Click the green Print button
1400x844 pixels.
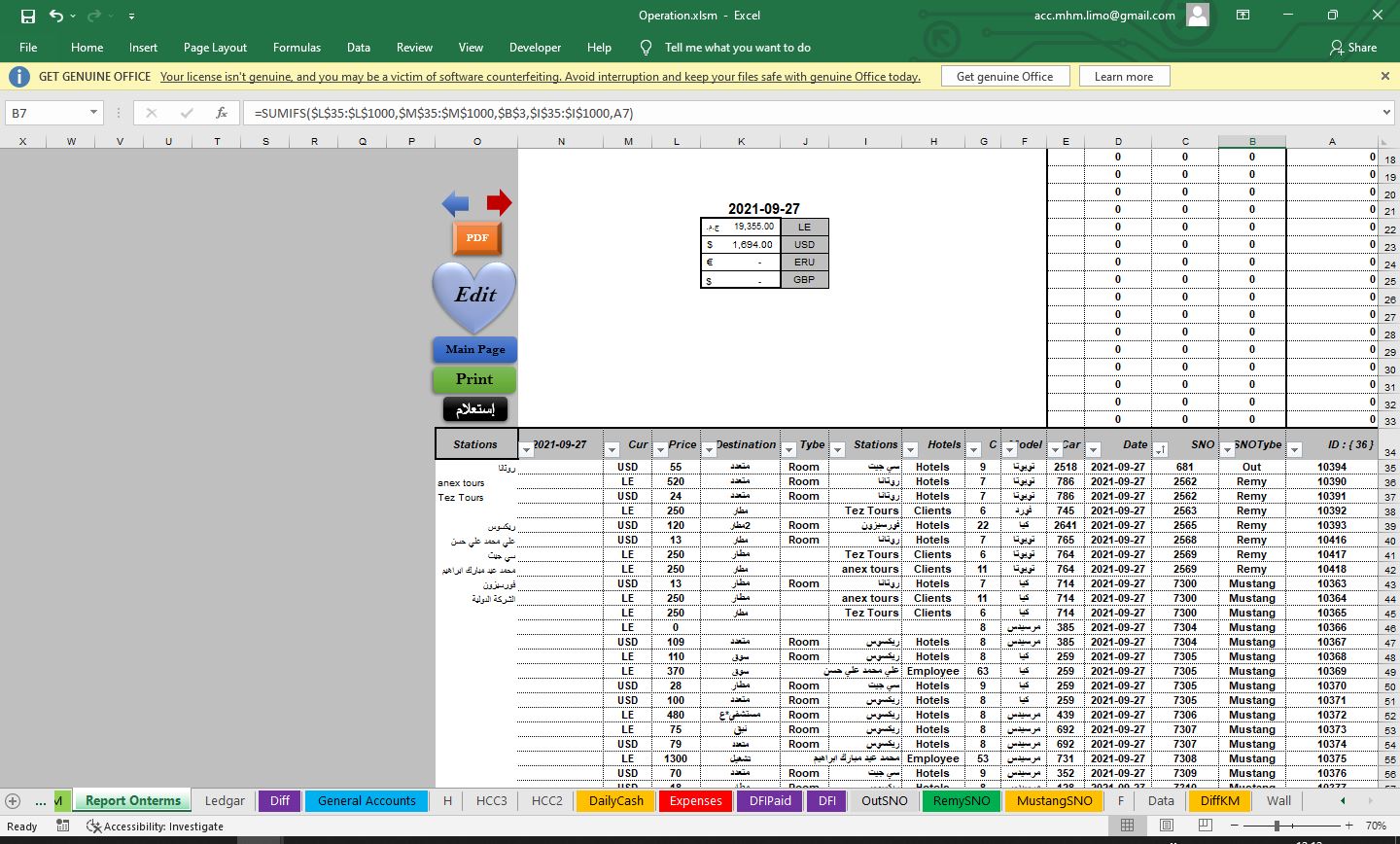click(474, 379)
